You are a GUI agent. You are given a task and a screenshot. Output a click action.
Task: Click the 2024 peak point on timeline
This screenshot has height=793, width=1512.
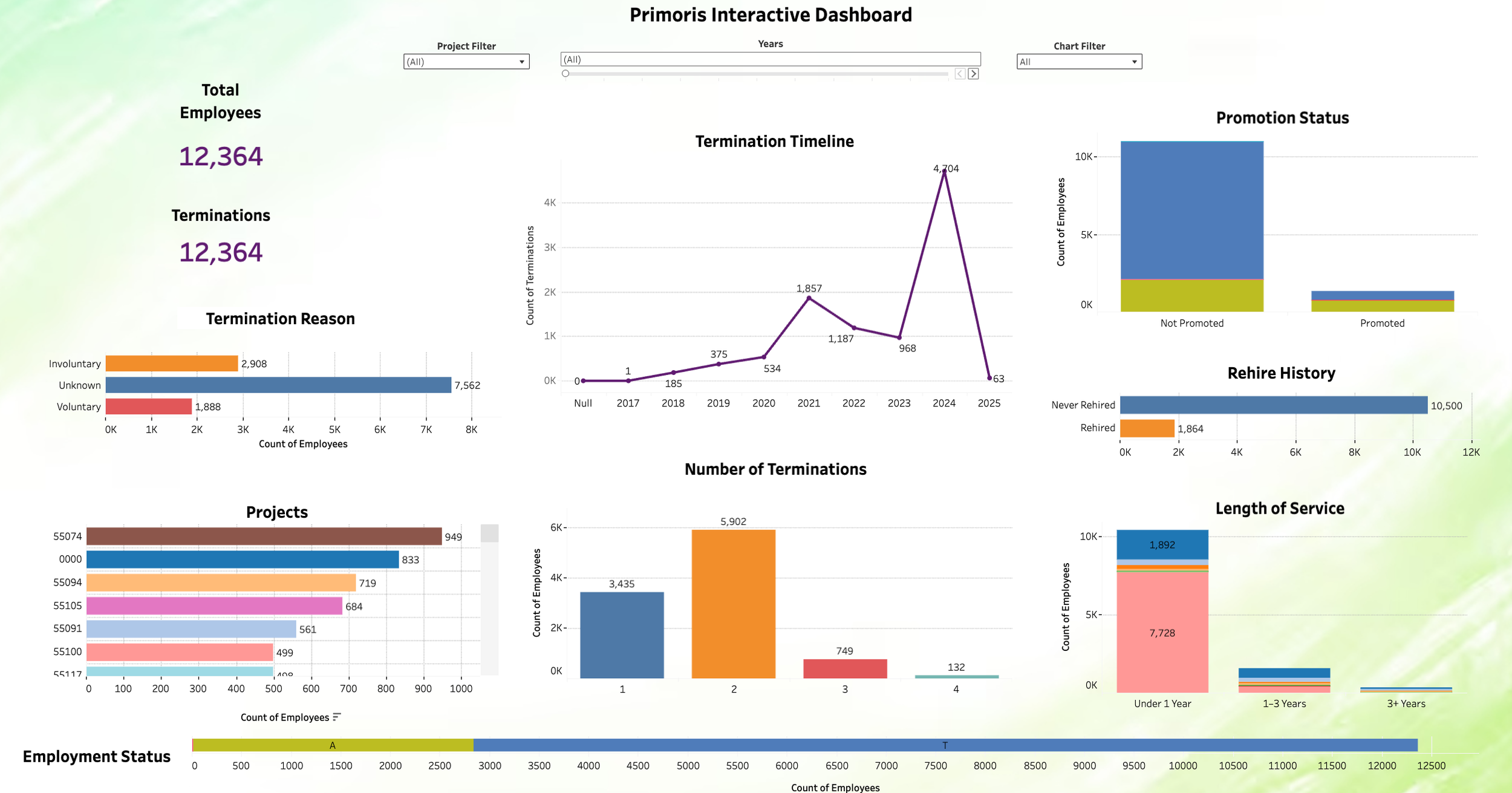(944, 172)
